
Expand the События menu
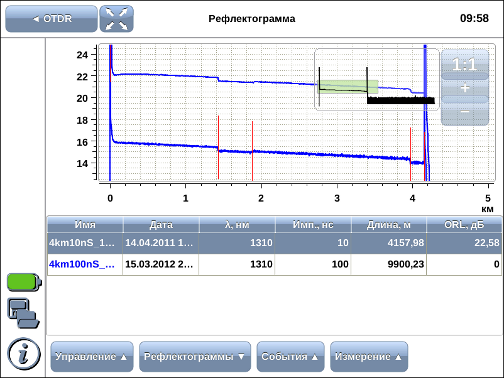[x=290, y=356]
